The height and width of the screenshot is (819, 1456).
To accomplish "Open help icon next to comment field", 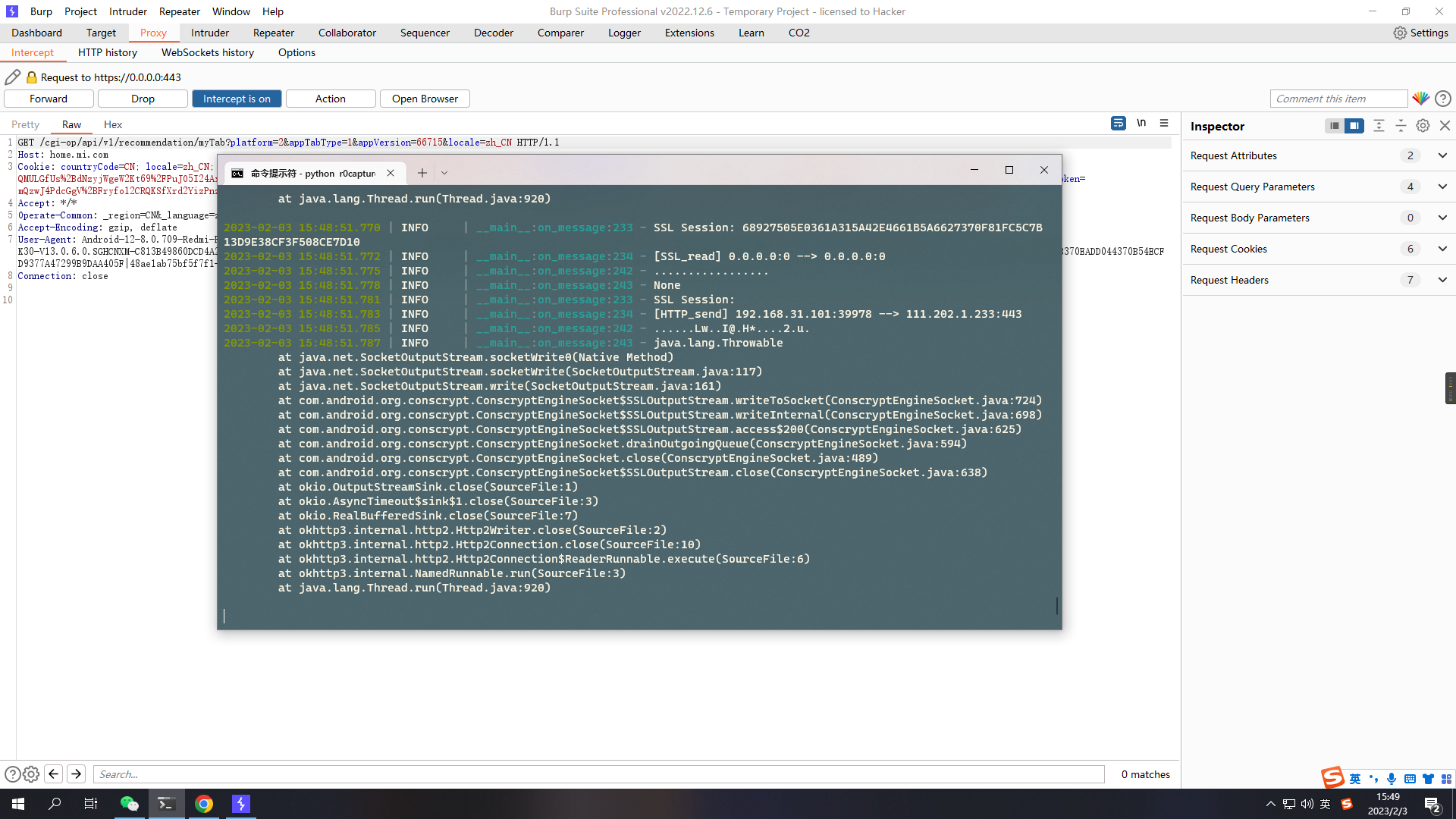I will pos(1443,99).
